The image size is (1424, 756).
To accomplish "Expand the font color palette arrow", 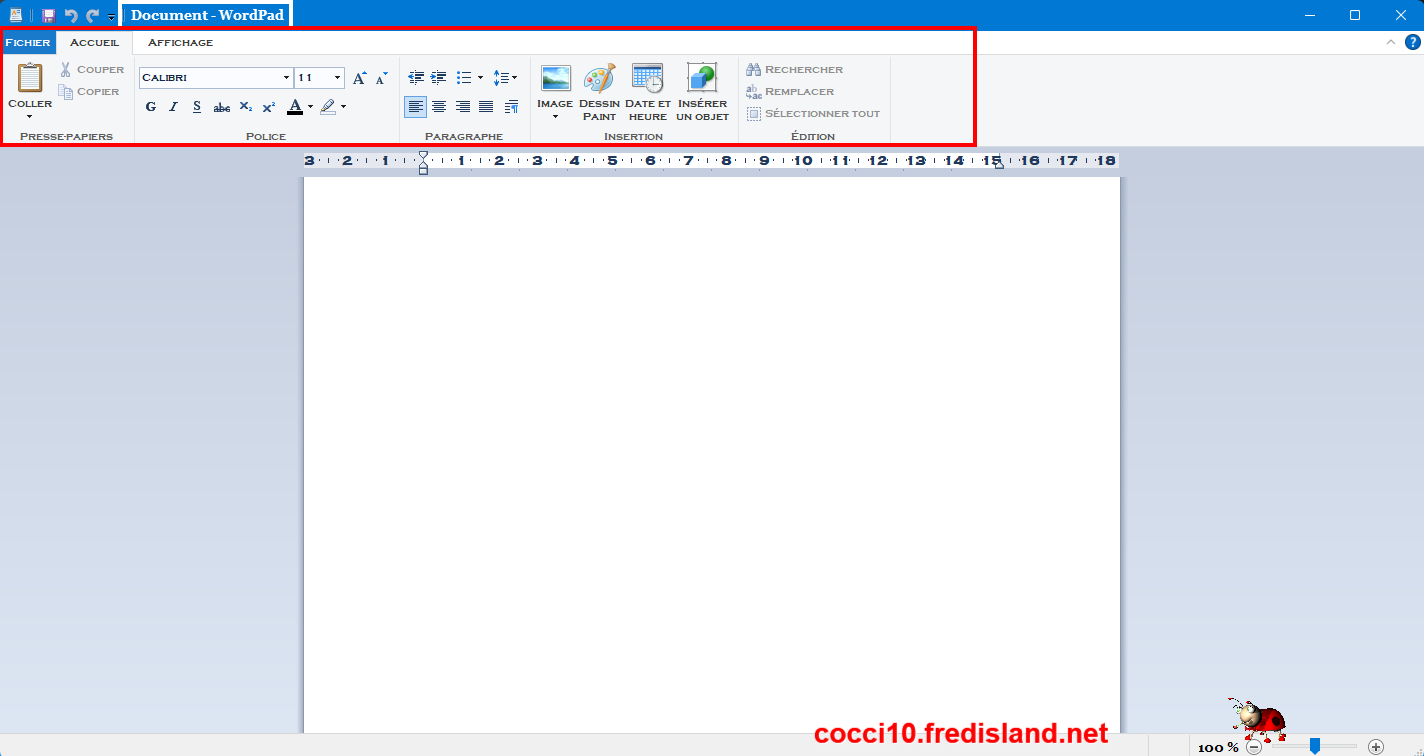I will (x=310, y=107).
